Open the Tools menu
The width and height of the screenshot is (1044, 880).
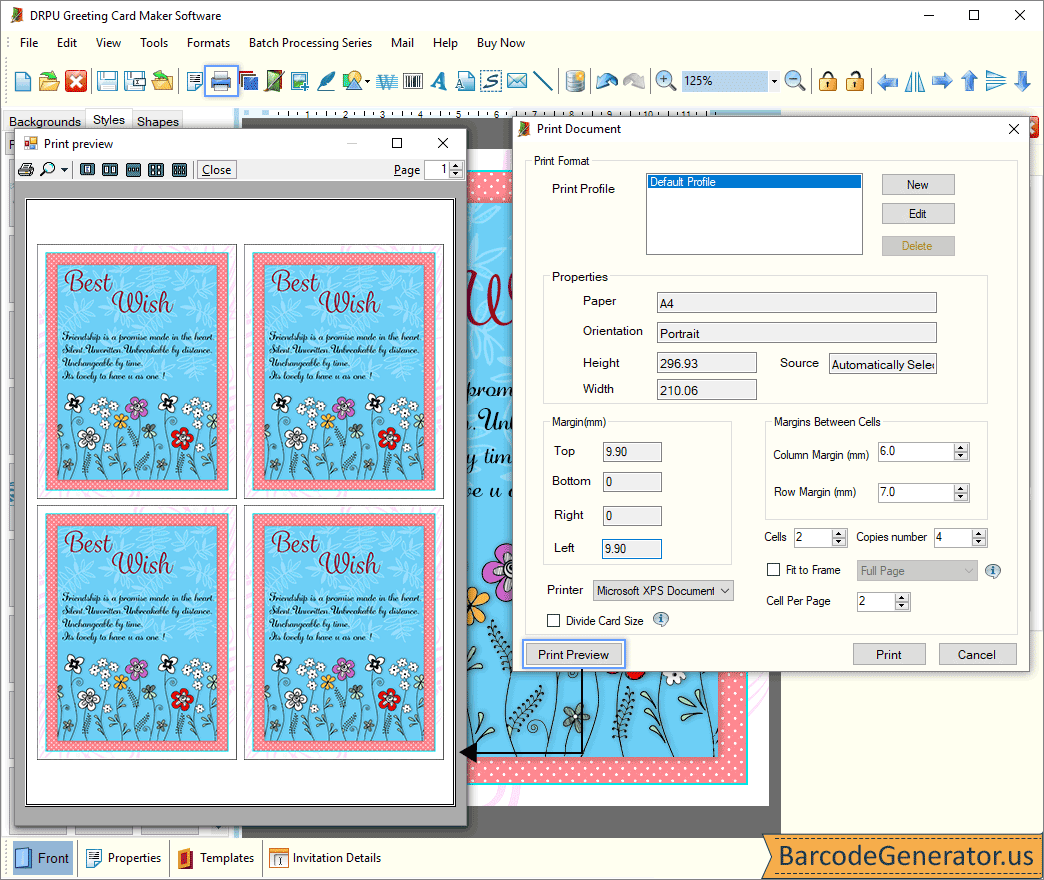(x=154, y=43)
